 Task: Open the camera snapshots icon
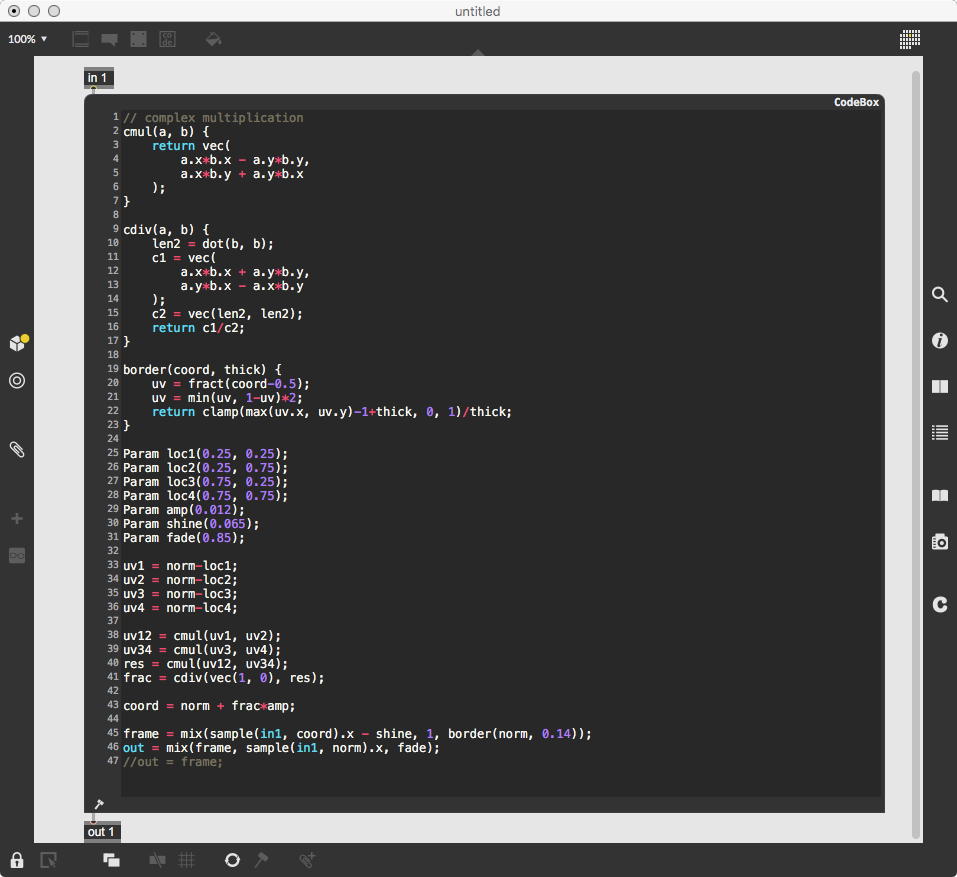point(939,542)
